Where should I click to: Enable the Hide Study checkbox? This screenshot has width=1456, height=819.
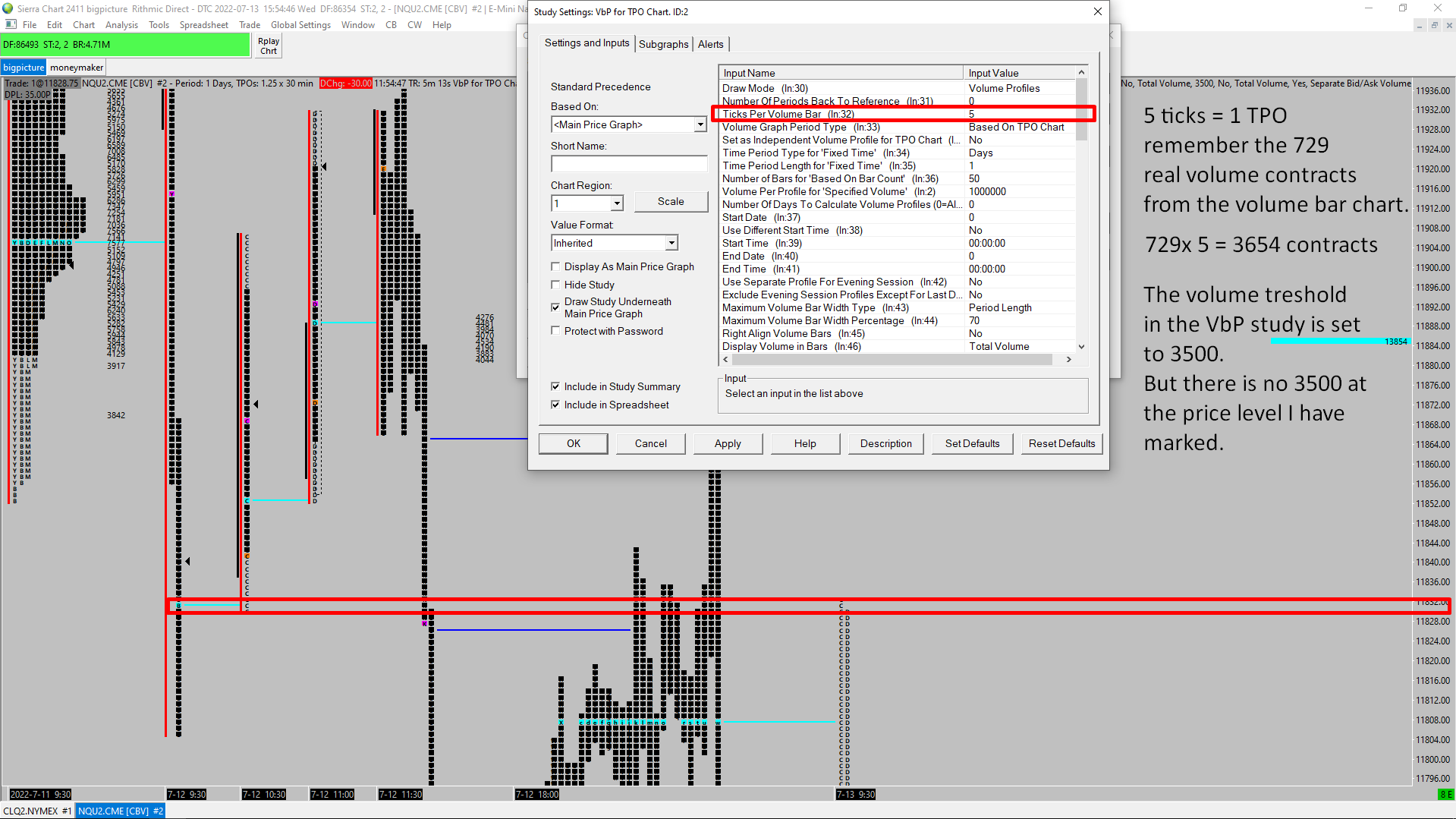(555, 285)
